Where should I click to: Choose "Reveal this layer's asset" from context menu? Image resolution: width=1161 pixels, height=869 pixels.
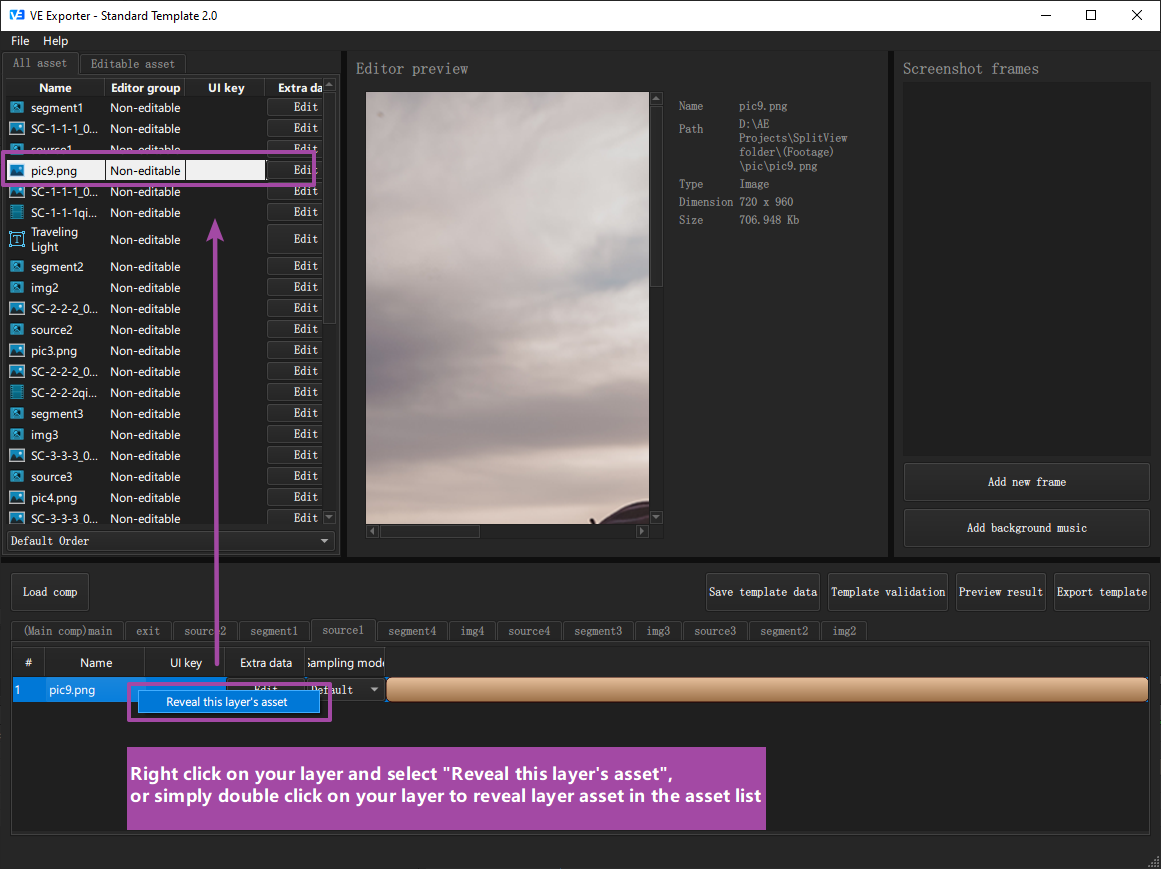pyautogui.click(x=227, y=702)
